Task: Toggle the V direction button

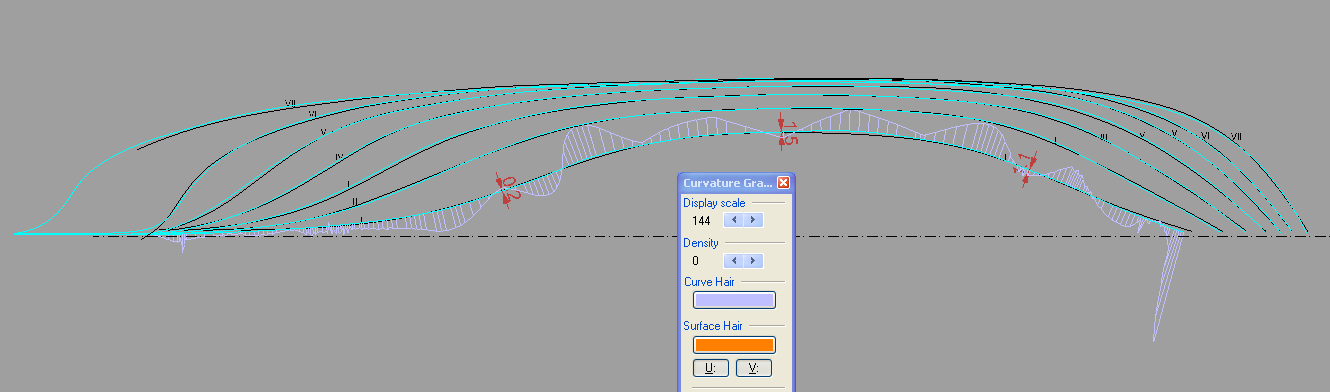Action: (754, 368)
